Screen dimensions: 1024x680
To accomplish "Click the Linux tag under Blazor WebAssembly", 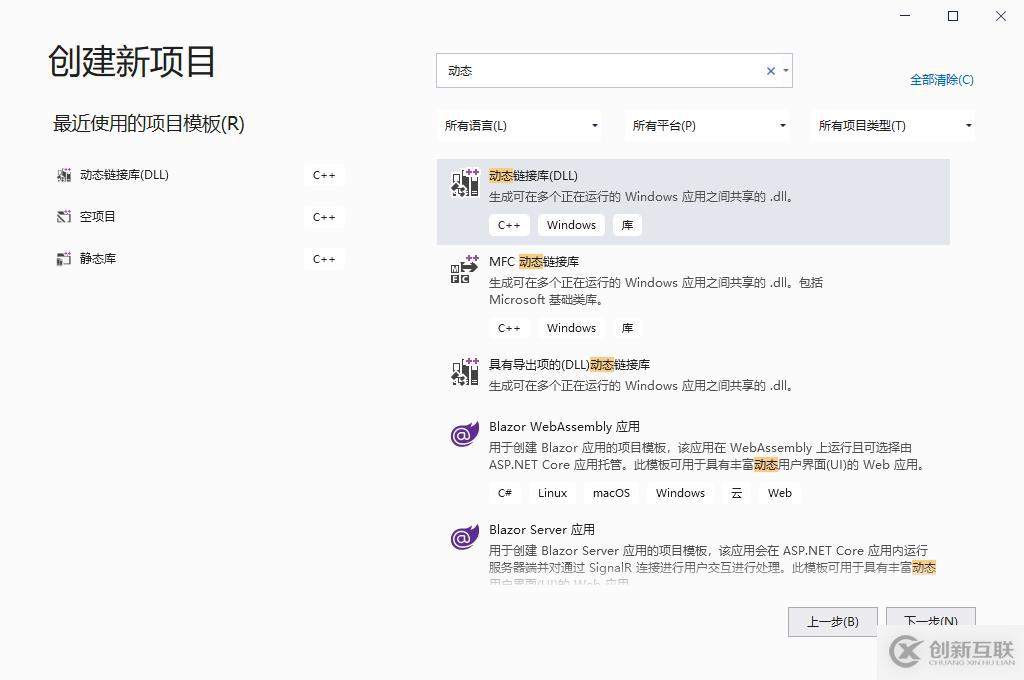I will pos(552,493).
